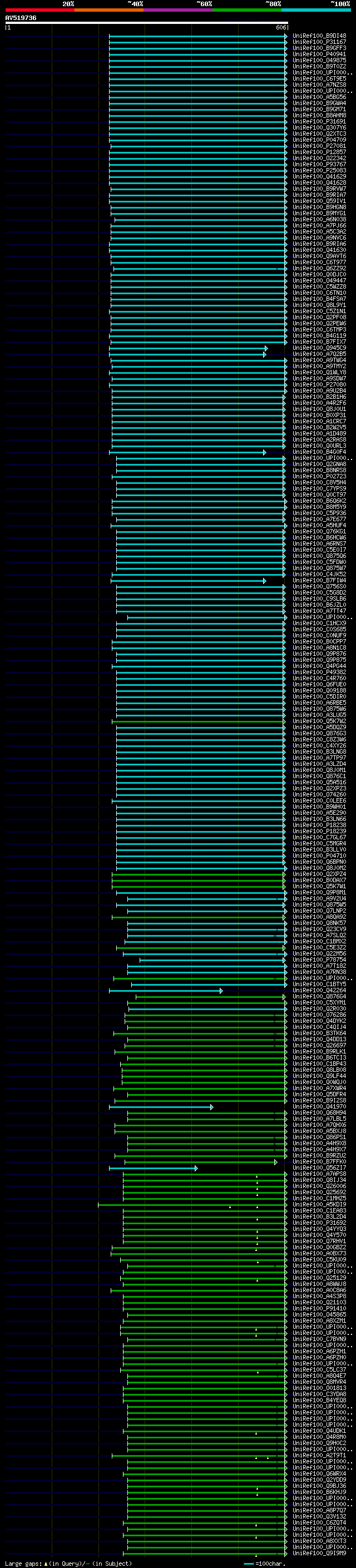Click UniRef100_B9GWA4 label

point(319,103)
